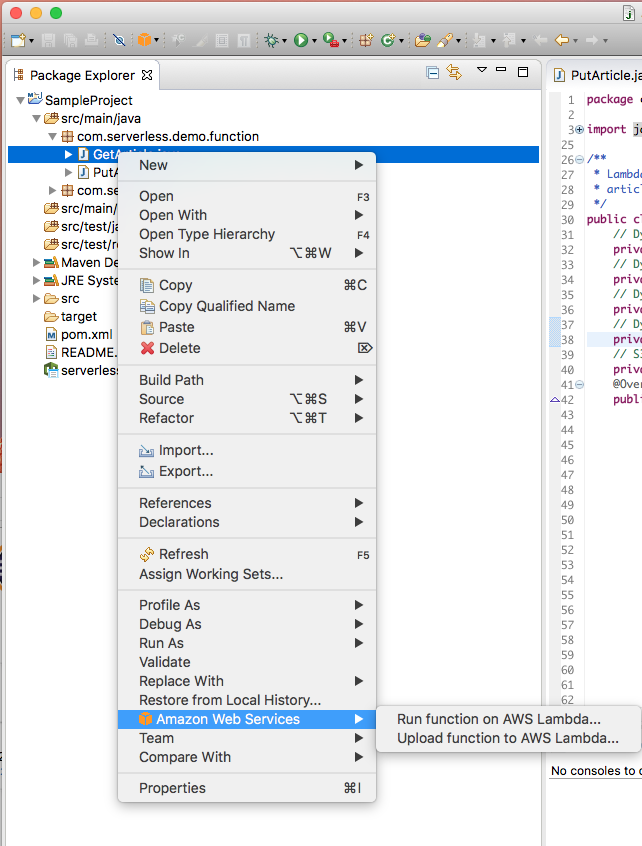Screen dimensions: 642x846
Task: Open the AWS toolkit dropdown arrow
Action: click(156, 40)
